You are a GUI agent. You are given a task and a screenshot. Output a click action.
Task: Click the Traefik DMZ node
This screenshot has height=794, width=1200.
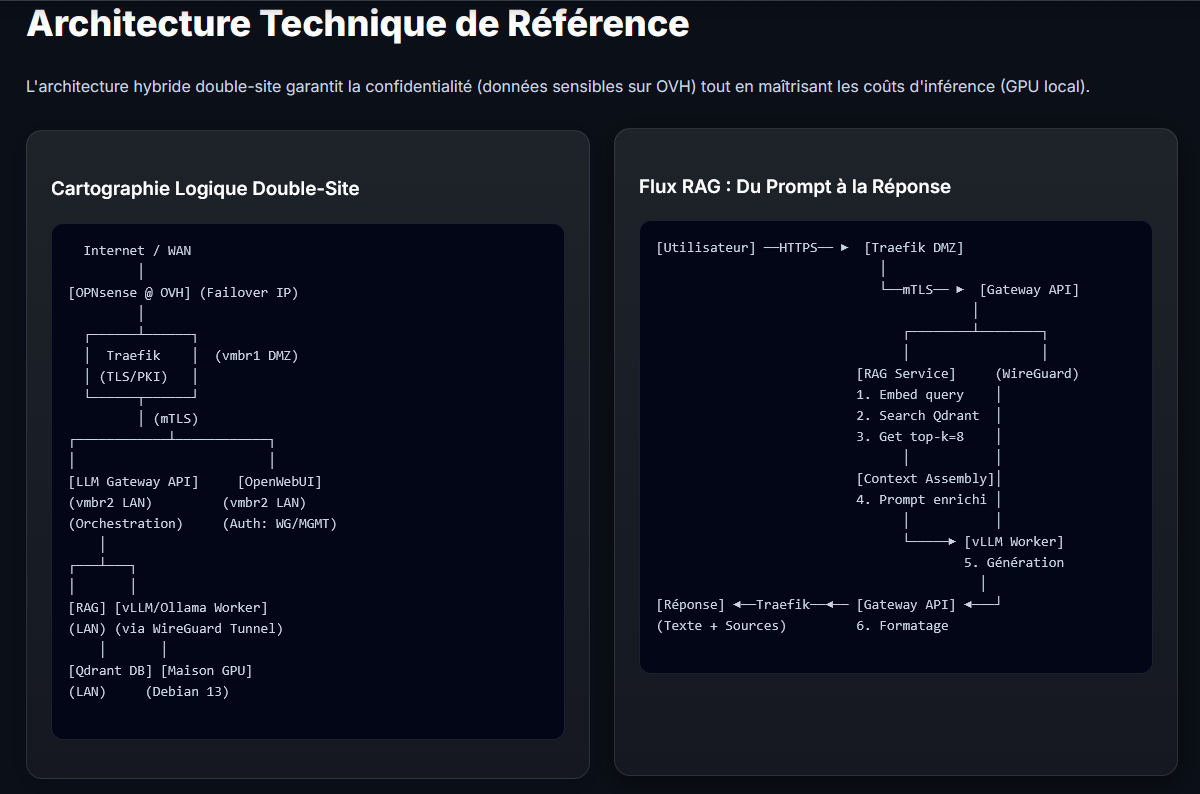tap(913, 248)
